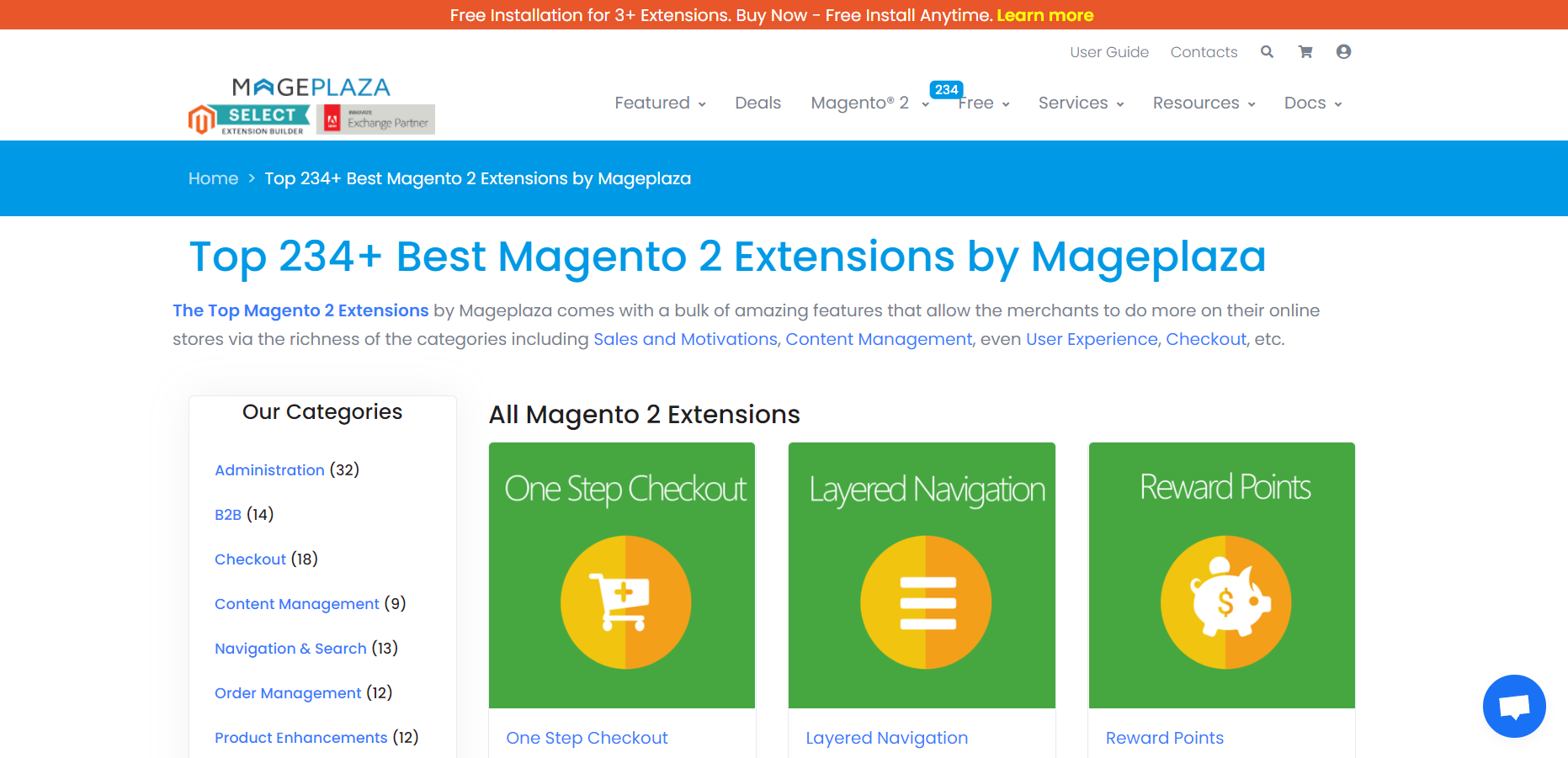Click the Our Categories heading

(322, 411)
